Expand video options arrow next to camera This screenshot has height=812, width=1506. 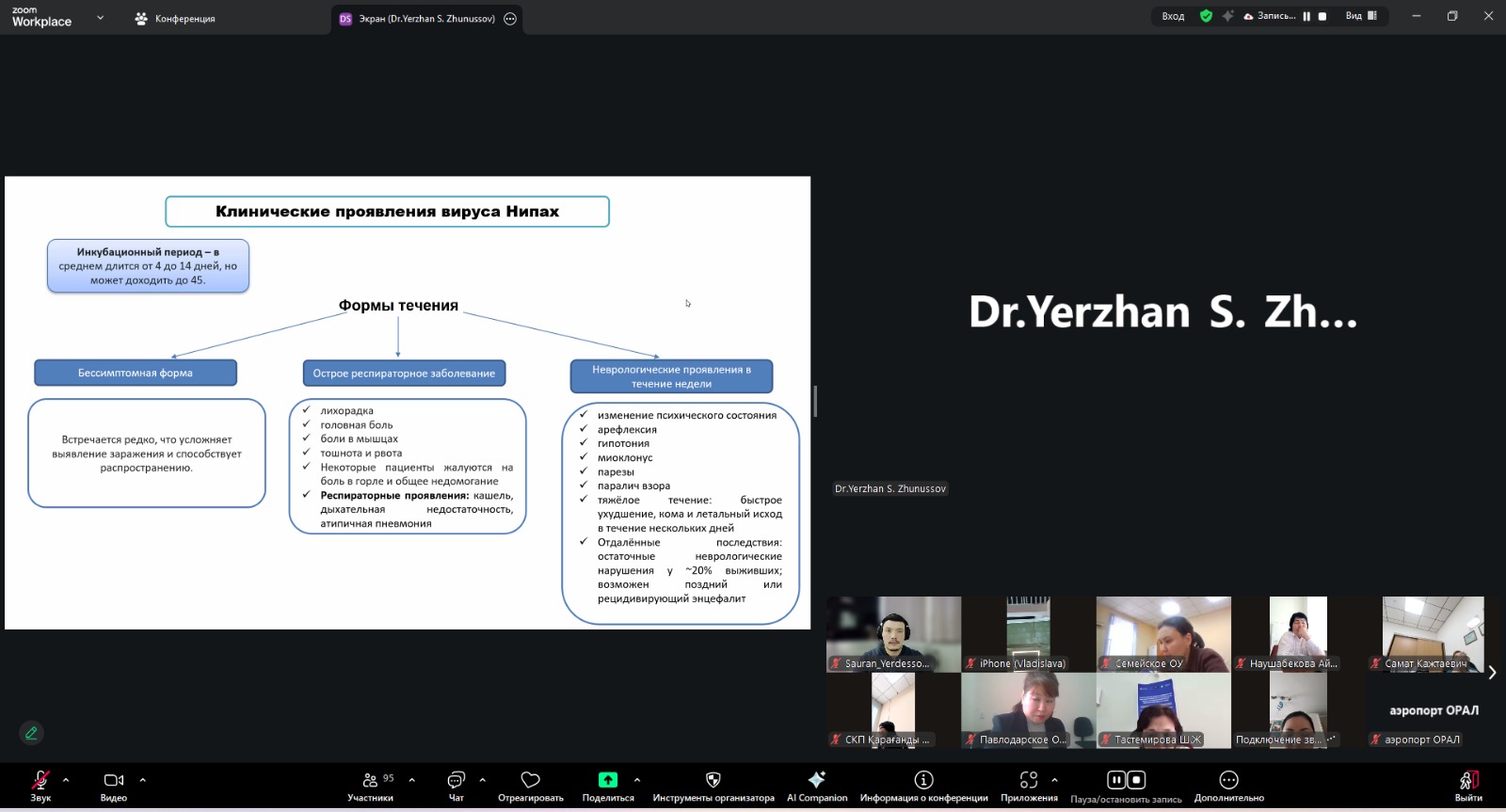pos(143,780)
